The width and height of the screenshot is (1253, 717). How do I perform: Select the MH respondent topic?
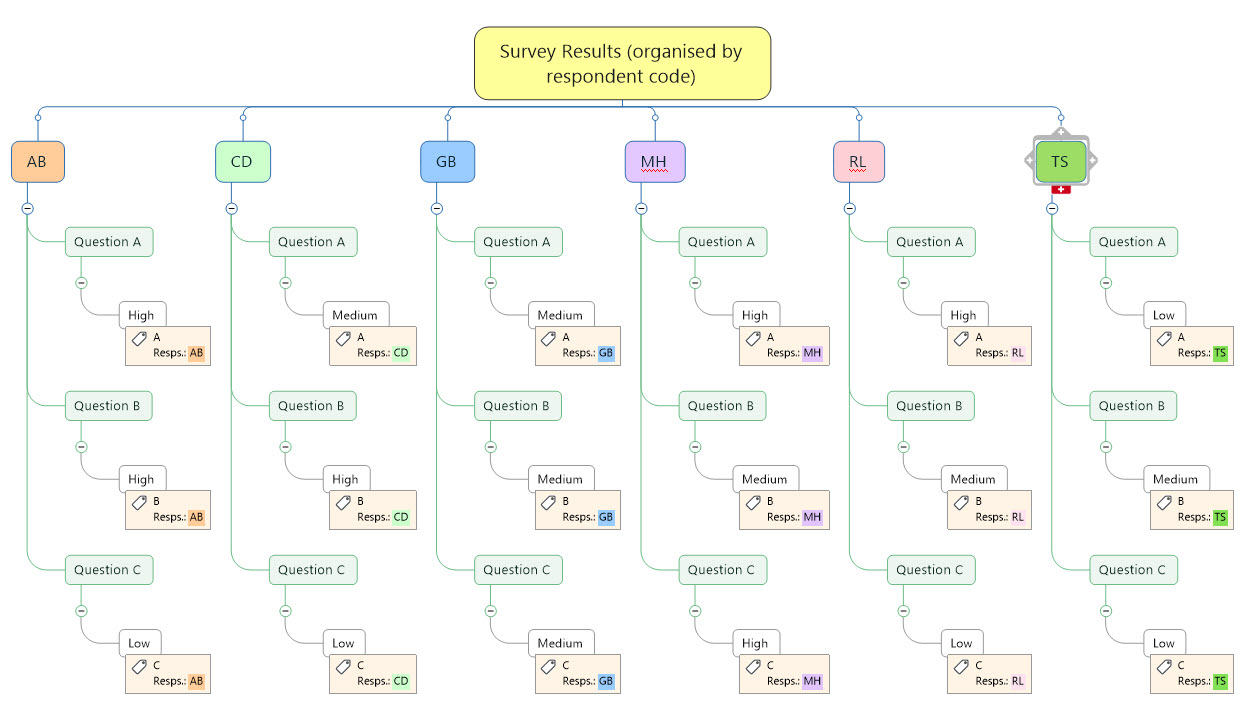tap(655, 162)
